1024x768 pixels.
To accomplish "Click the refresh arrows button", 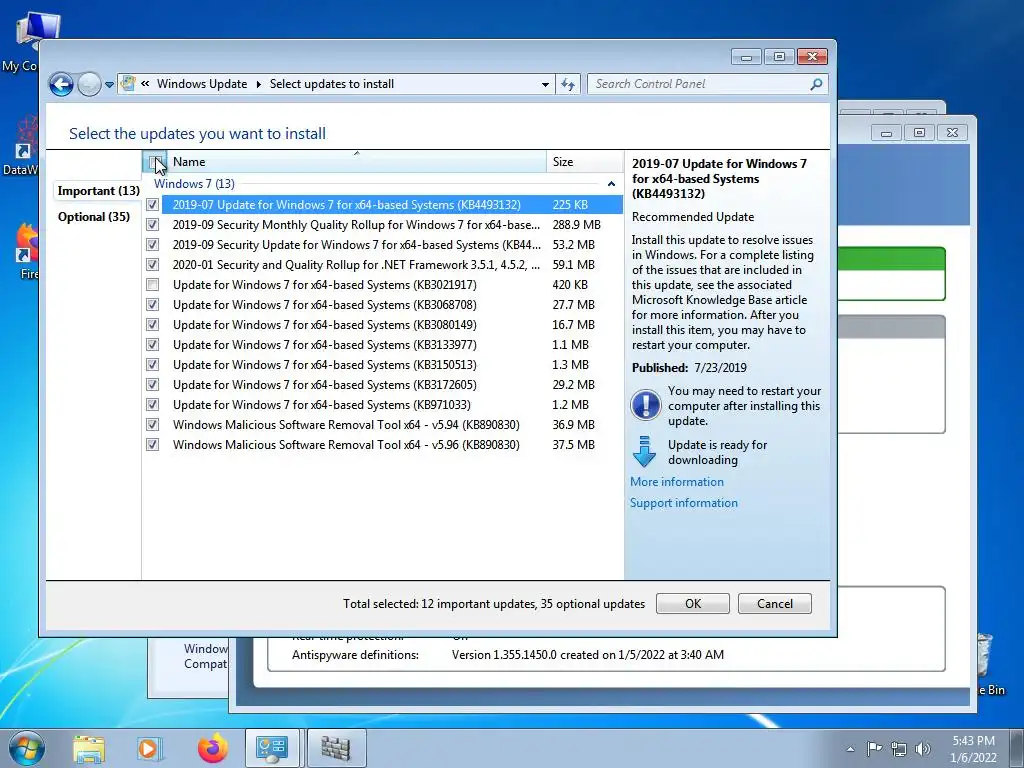I will coord(568,84).
